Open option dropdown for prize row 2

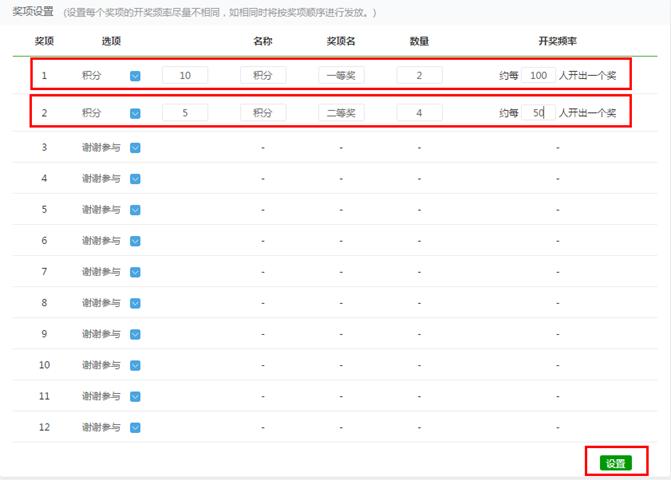pyautogui.click(x=135, y=114)
